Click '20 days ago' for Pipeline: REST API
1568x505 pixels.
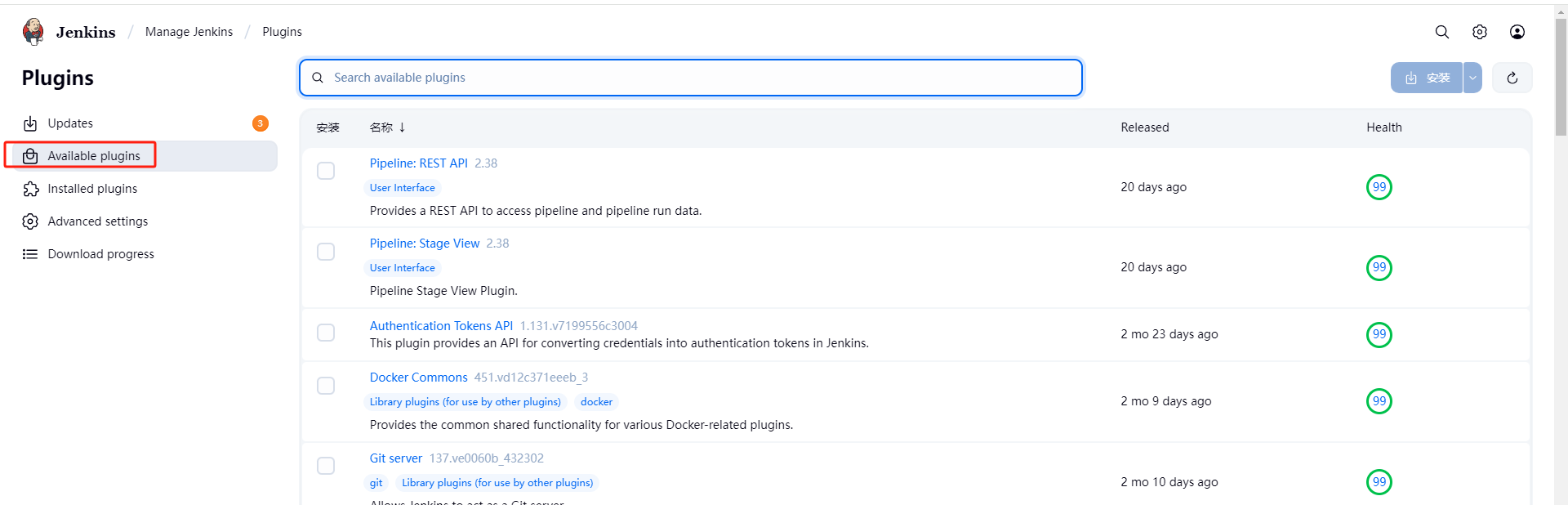tap(1153, 187)
